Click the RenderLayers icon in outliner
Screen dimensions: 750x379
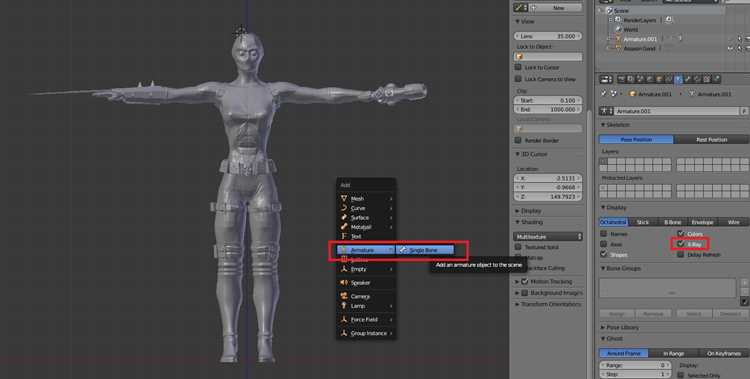coord(618,20)
